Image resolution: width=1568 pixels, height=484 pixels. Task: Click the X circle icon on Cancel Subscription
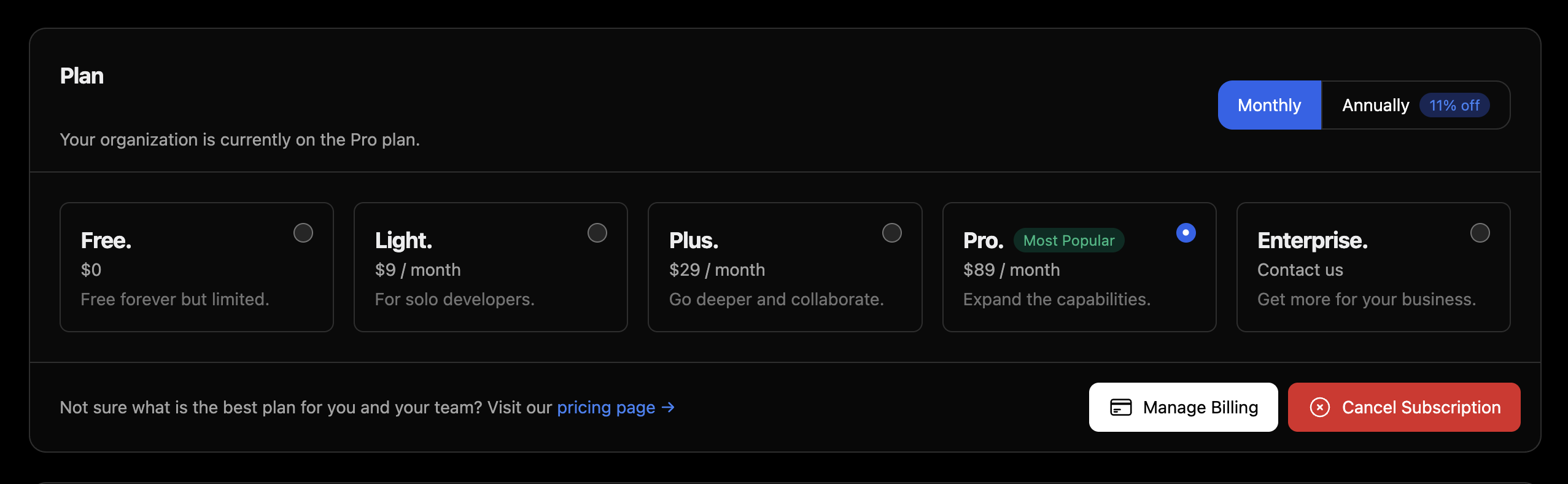[x=1319, y=407]
